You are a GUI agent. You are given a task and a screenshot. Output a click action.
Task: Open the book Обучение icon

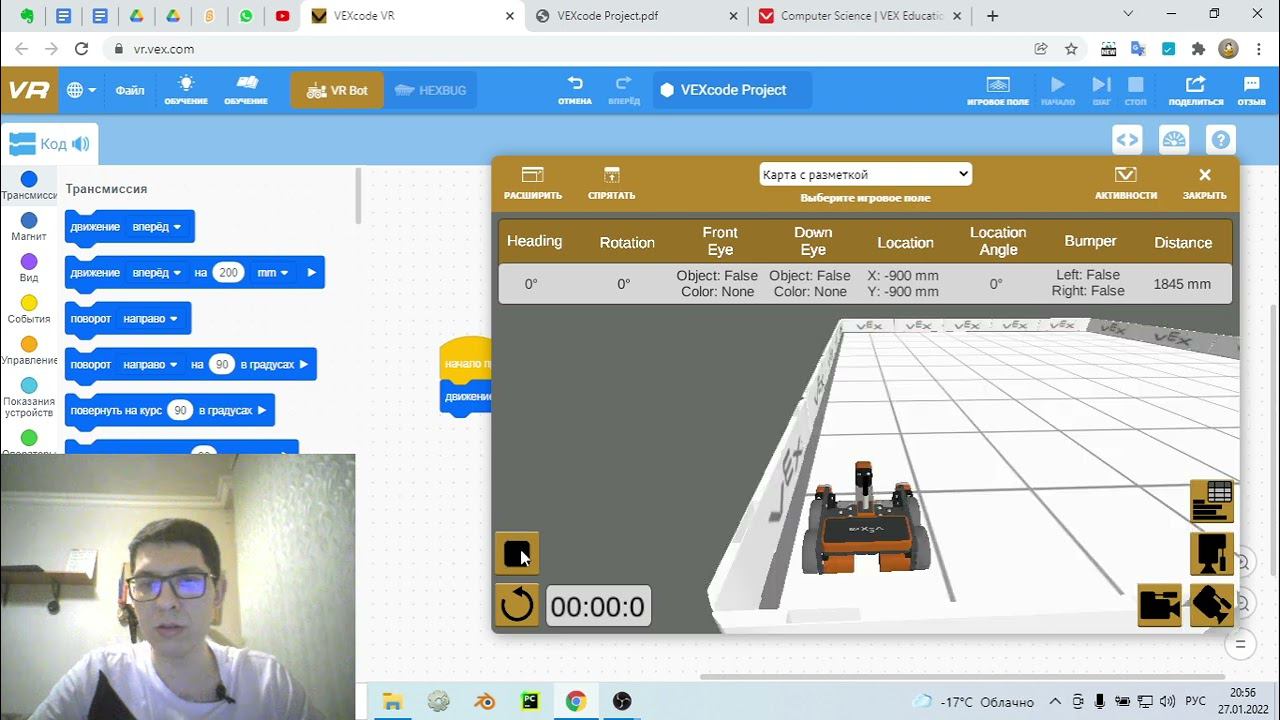pos(246,90)
